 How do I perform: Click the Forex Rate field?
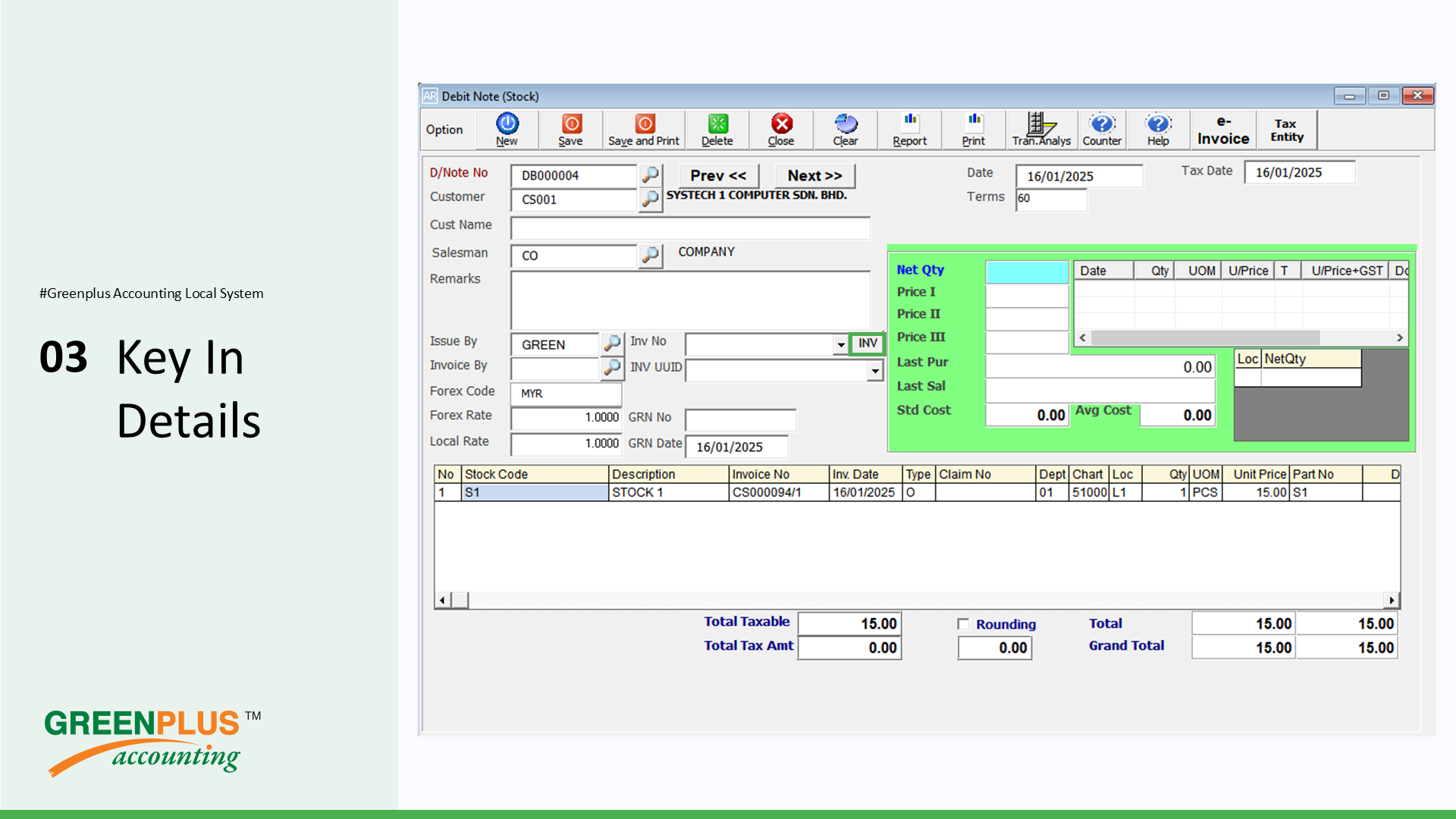(566, 418)
